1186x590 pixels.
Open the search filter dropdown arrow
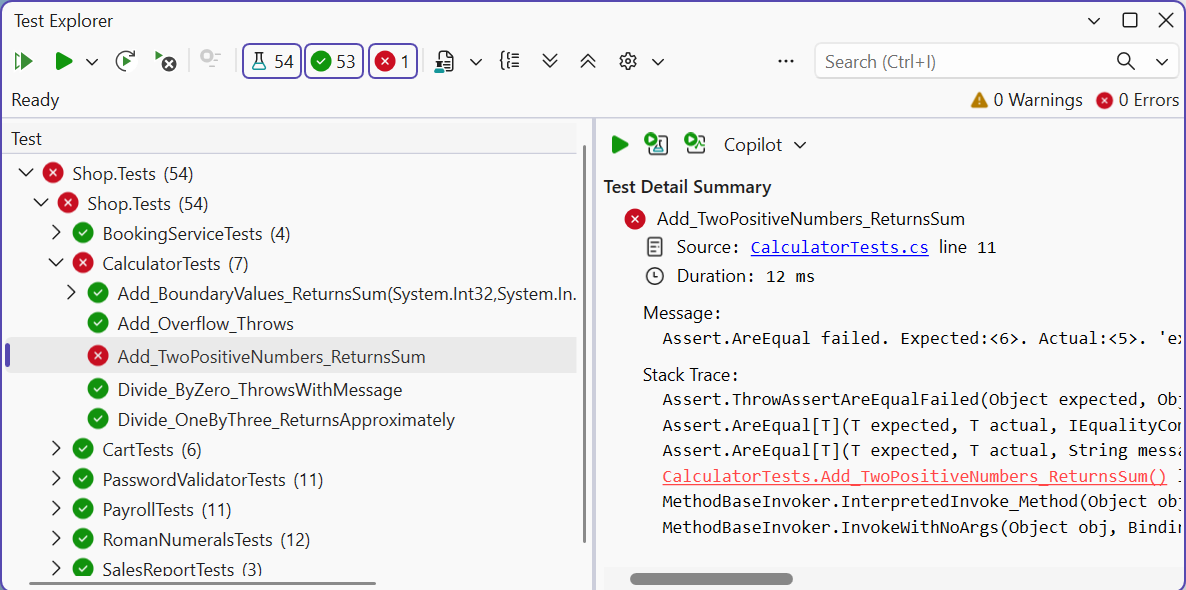pos(1162,62)
